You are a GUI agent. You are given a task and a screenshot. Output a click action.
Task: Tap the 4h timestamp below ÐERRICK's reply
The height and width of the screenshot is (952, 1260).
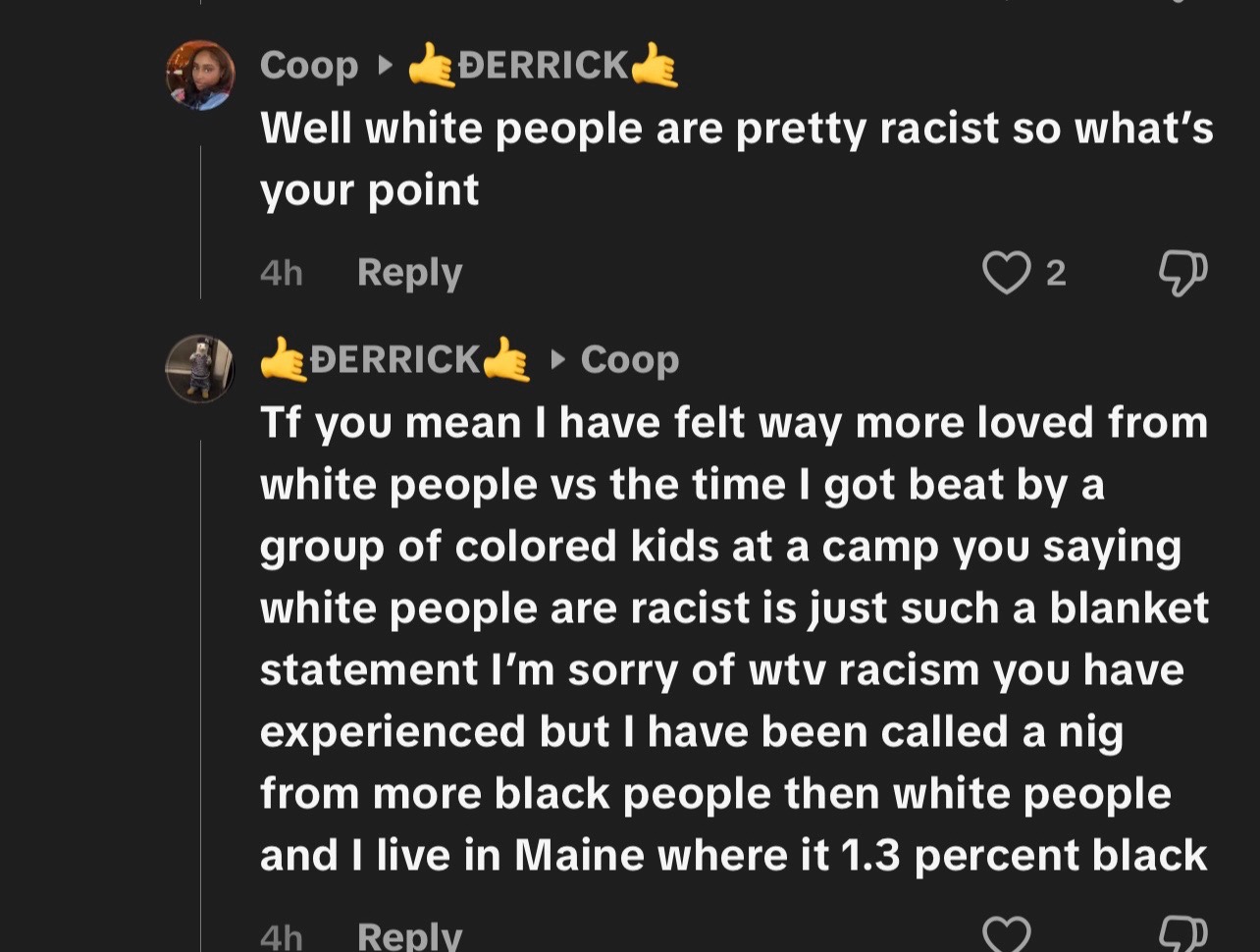pyautogui.click(x=282, y=936)
